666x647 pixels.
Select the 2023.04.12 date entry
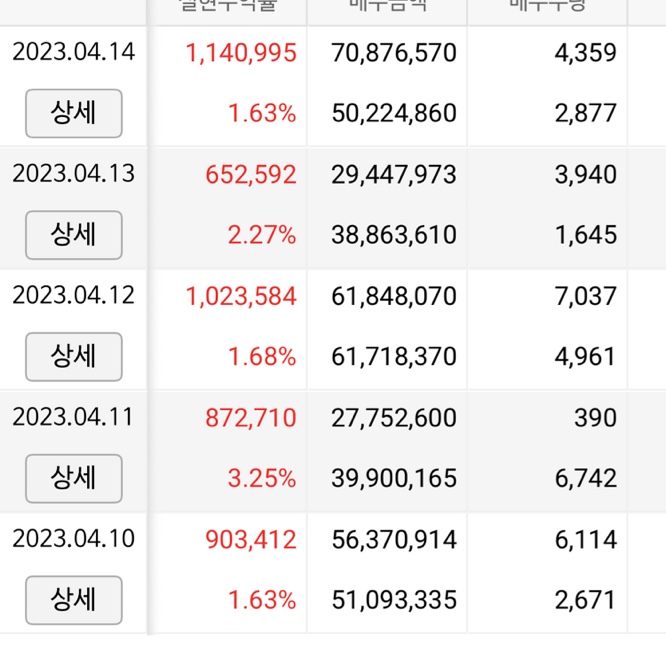click(73, 296)
